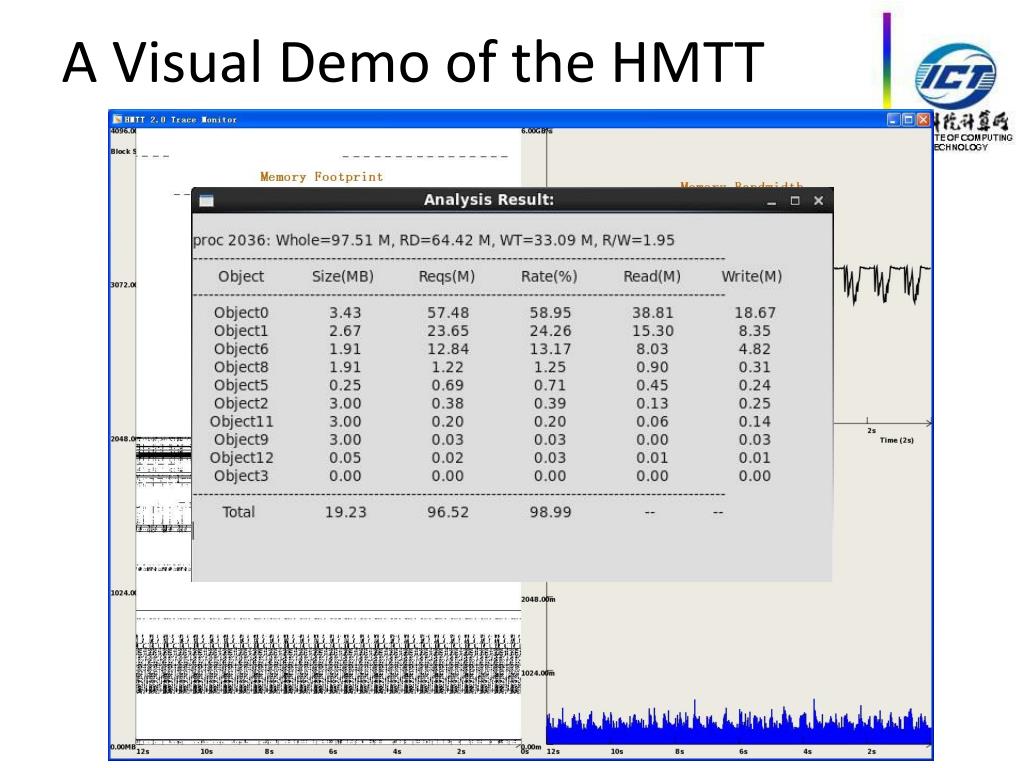Screen dimensions: 1024x768
Task: Select the Object11 row label
Action: click(x=241, y=422)
